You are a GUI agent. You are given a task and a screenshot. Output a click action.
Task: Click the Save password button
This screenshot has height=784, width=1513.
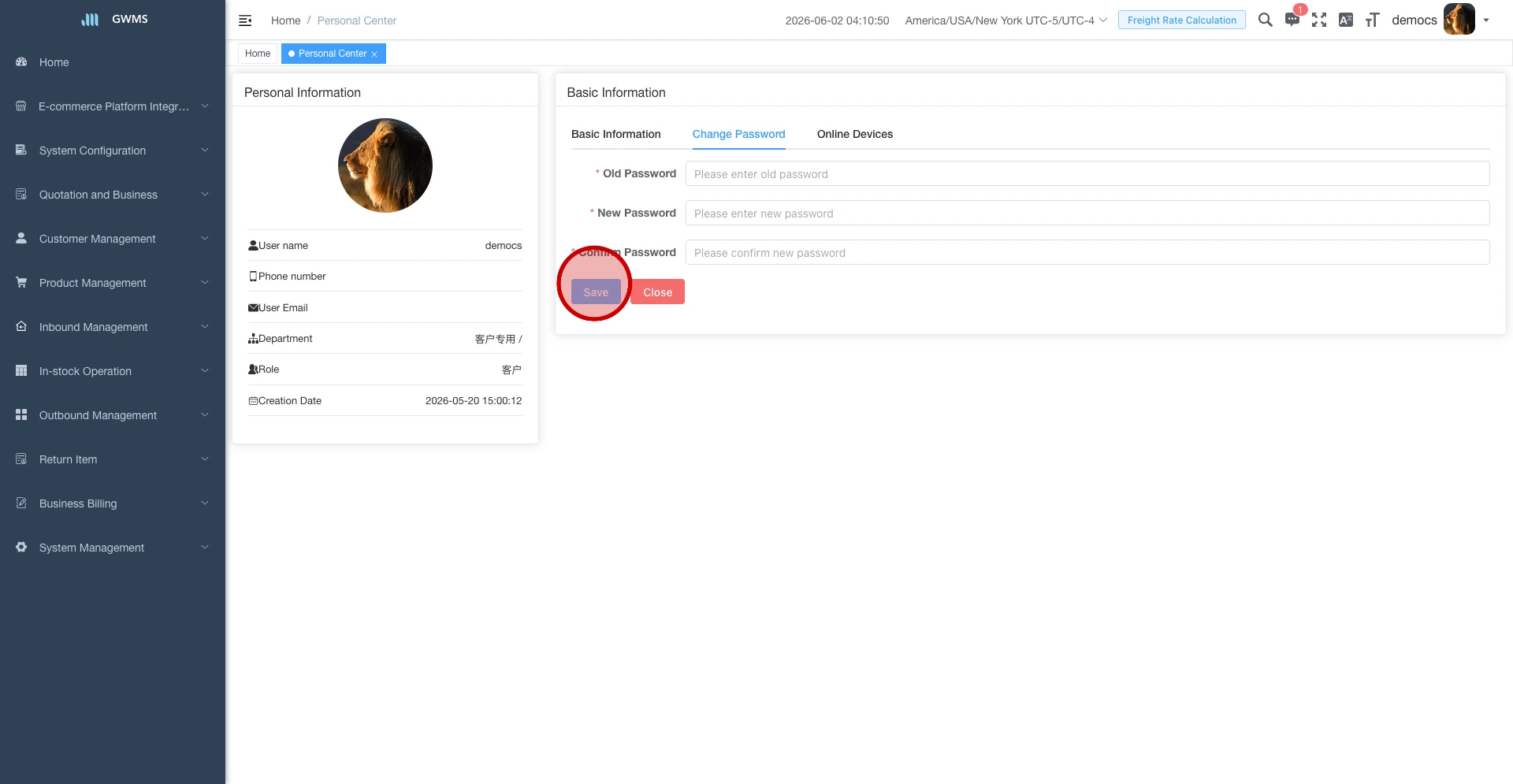click(x=596, y=292)
